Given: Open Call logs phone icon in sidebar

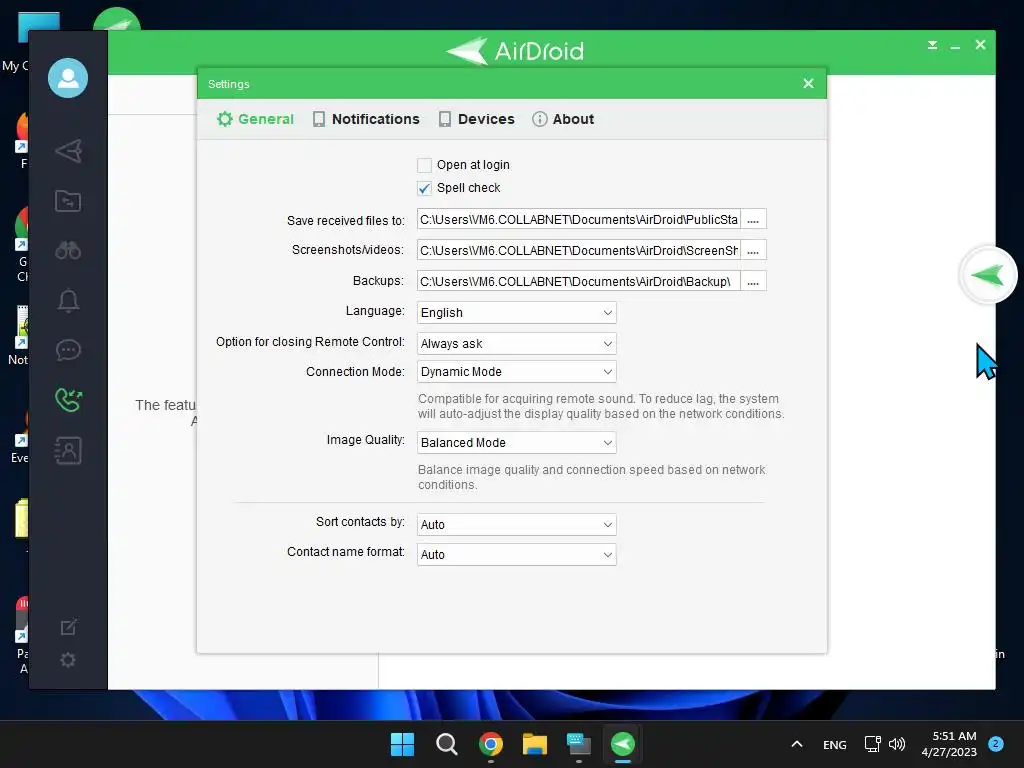Looking at the screenshot, I should (x=68, y=400).
